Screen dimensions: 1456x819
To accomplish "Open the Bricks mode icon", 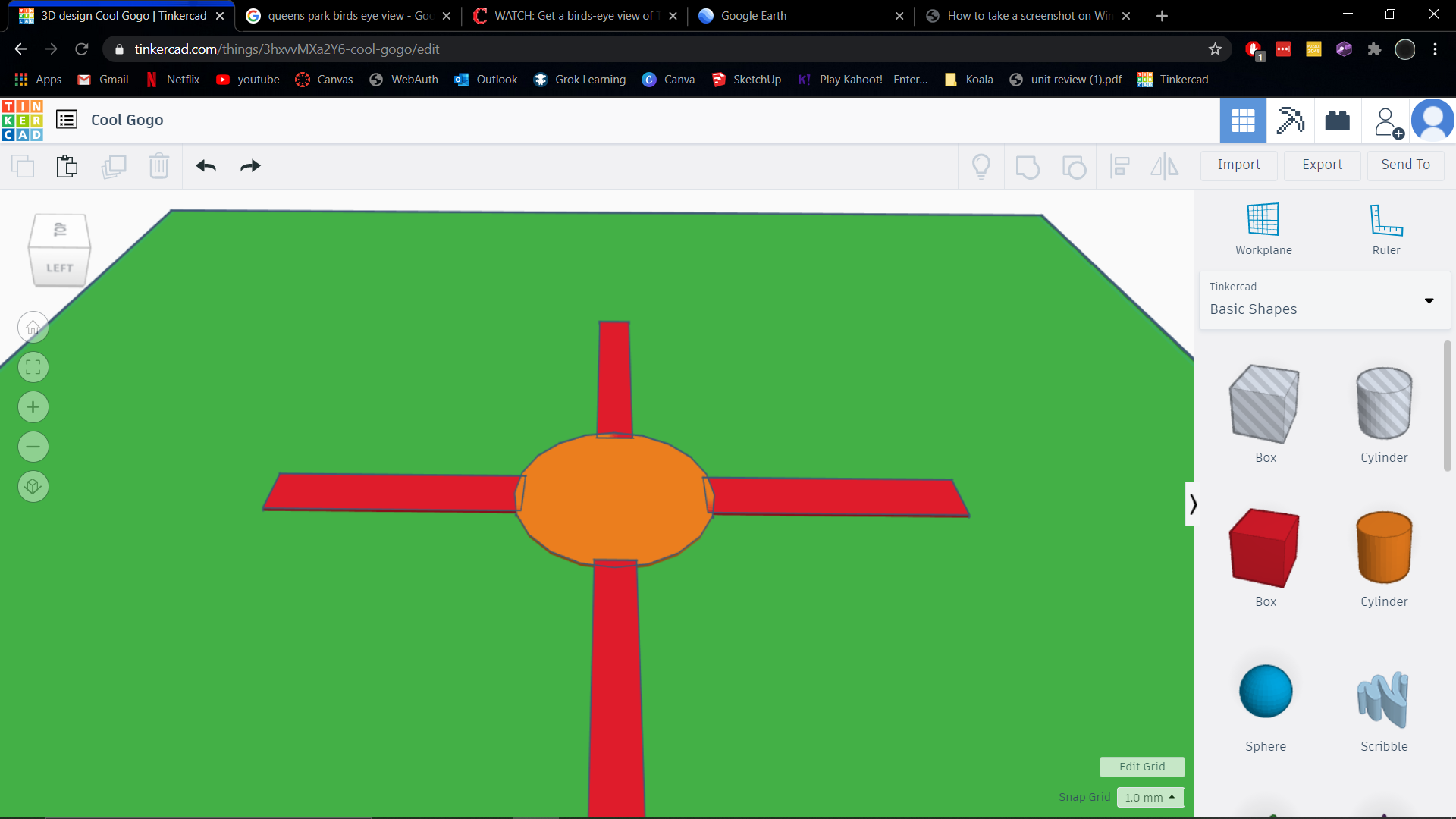I will pyautogui.click(x=1337, y=121).
